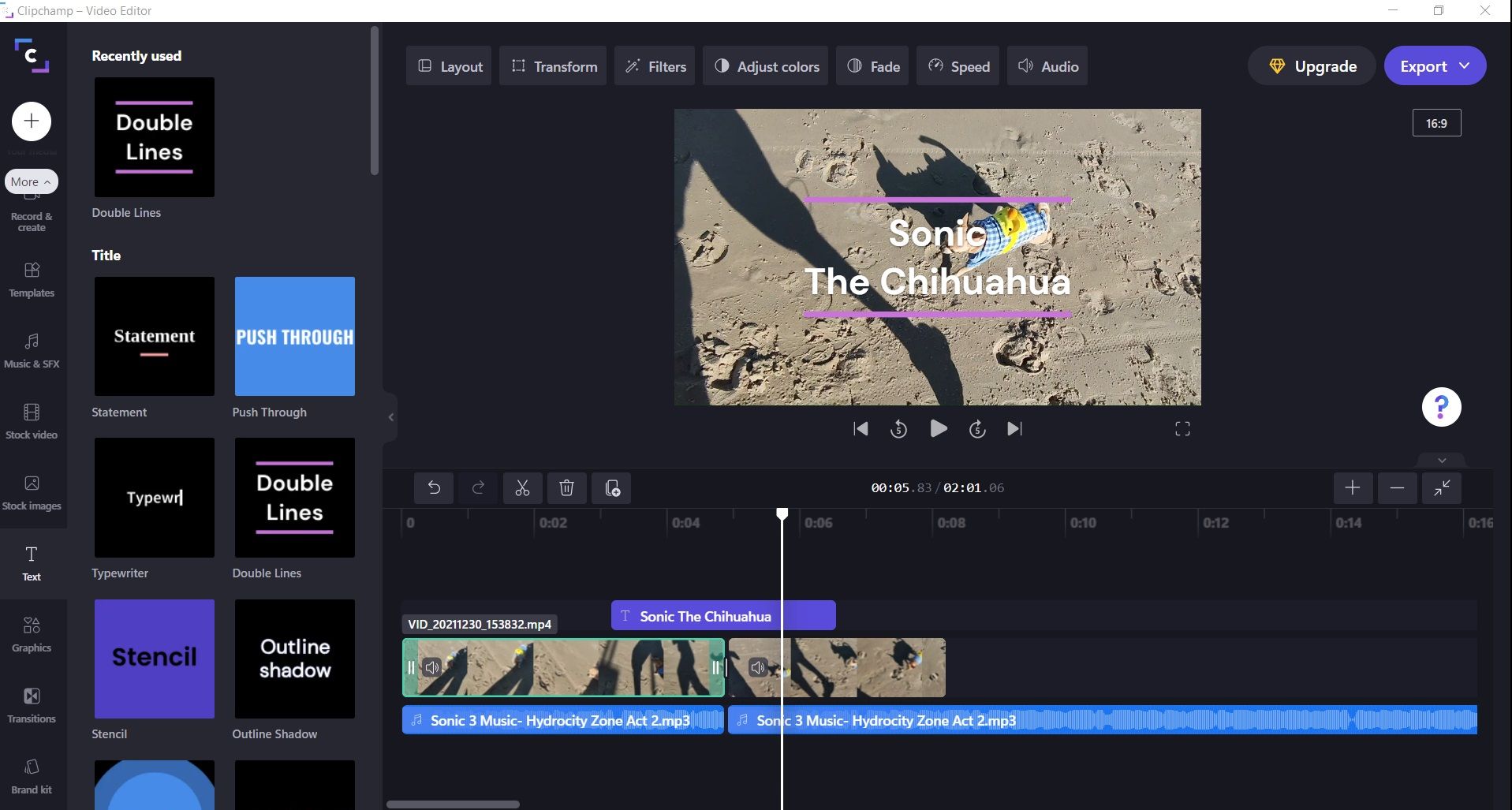Mute audio on the VID_20211230 clip
This screenshot has width=1512, height=810.
coord(431,667)
